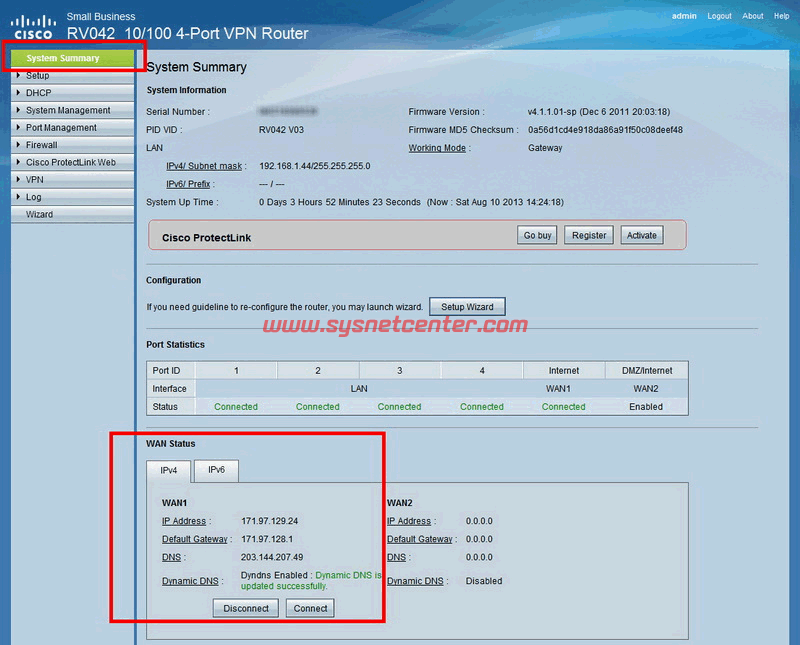This screenshot has height=645, width=800.
Task: Expand the Port Management arrow
Action: point(18,127)
